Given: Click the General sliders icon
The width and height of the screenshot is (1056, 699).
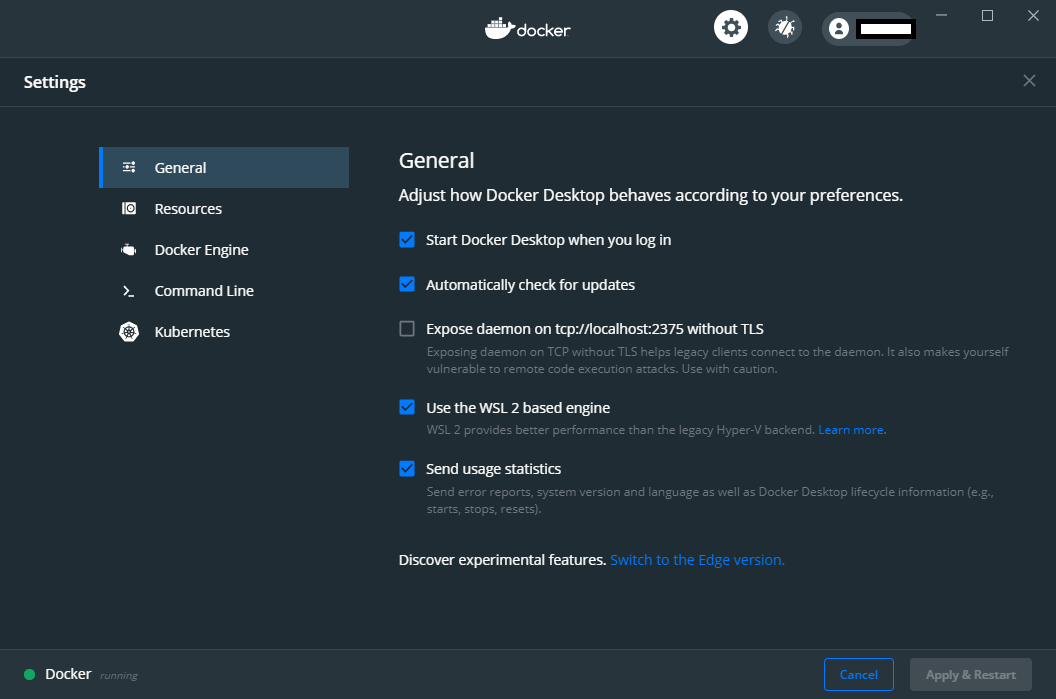Looking at the screenshot, I should pos(129,167).
